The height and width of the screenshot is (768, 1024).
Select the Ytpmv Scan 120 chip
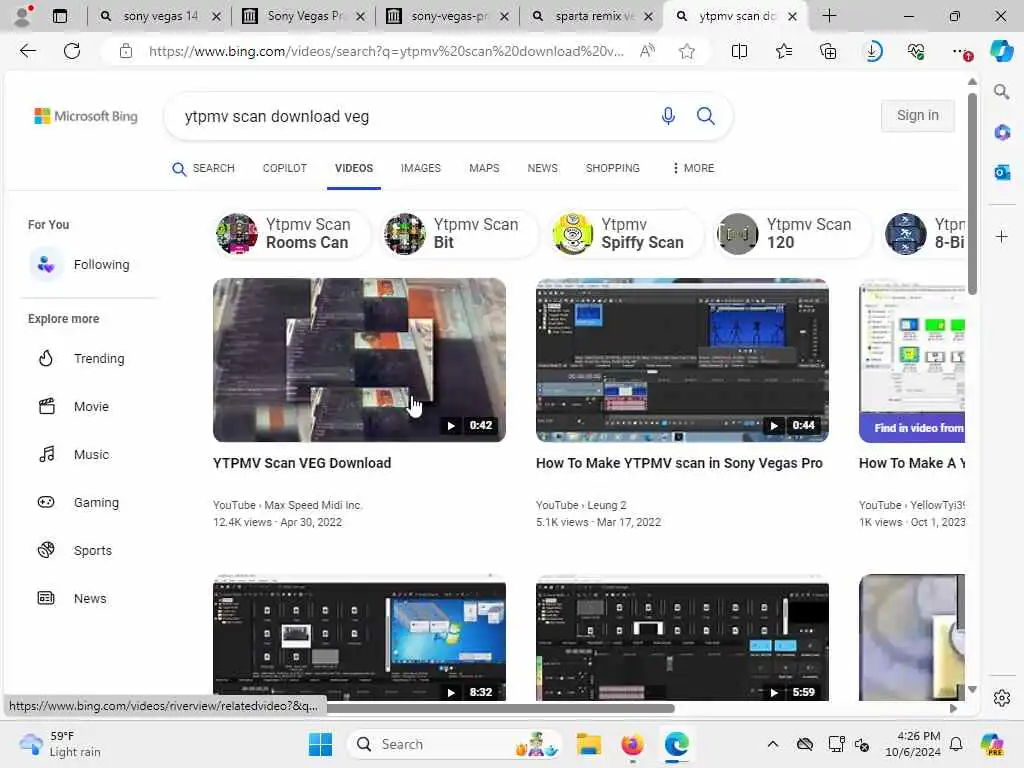click(794, 233)
